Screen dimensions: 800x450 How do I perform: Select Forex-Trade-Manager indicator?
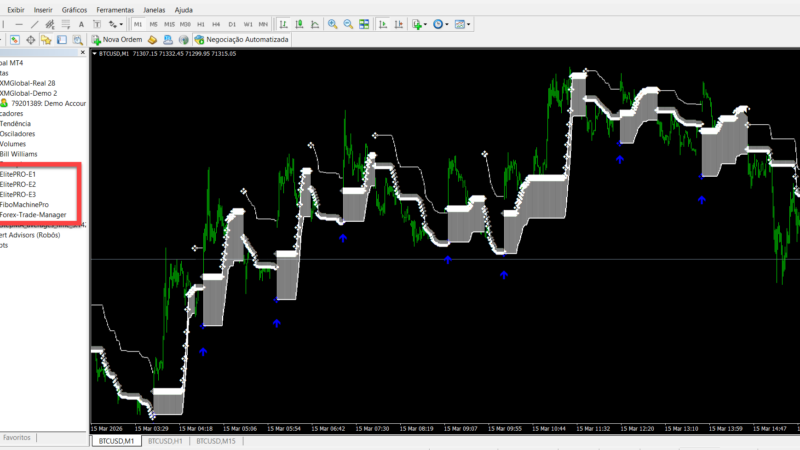[33, 215]
